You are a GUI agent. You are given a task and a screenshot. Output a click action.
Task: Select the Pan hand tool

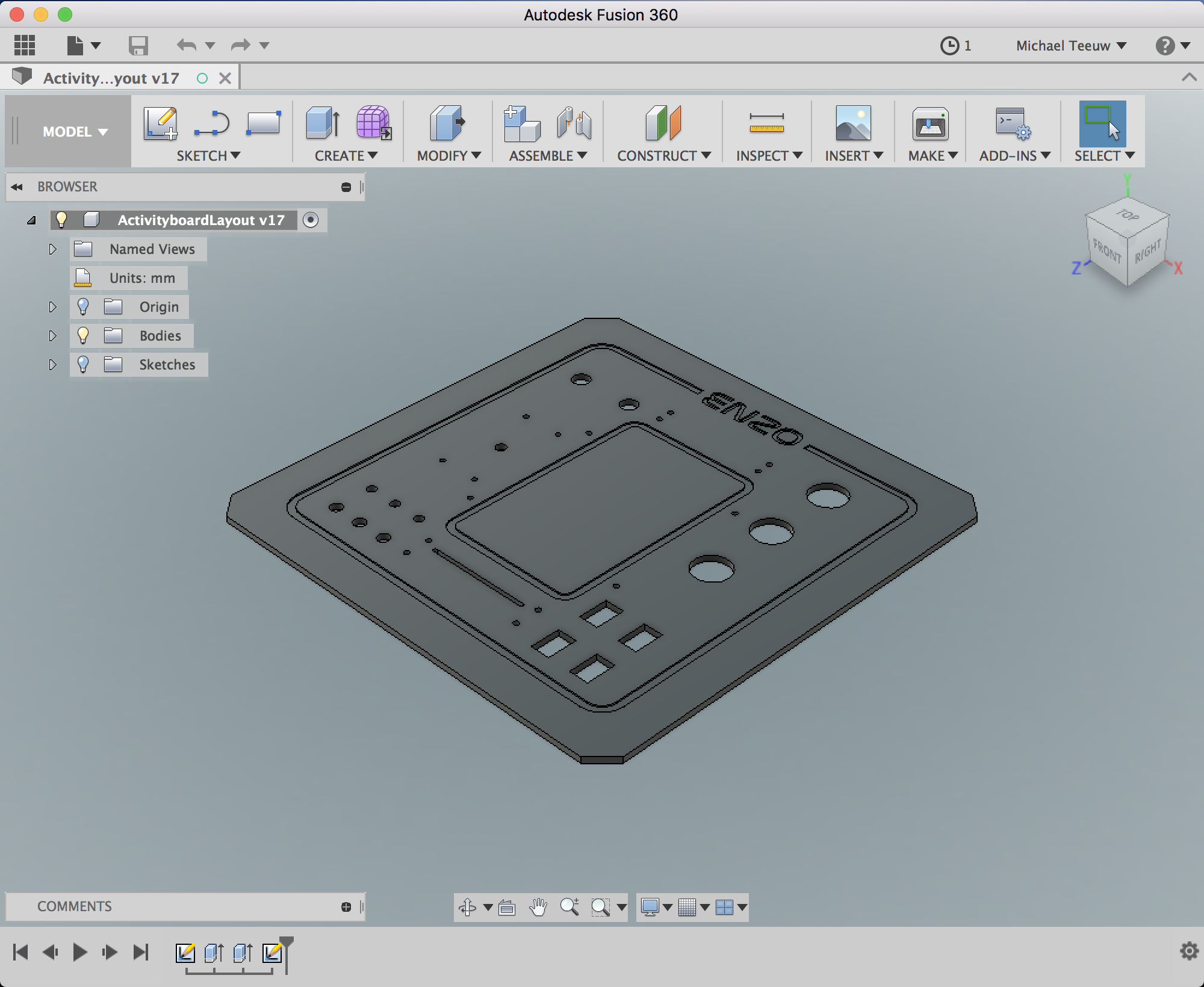538,907
